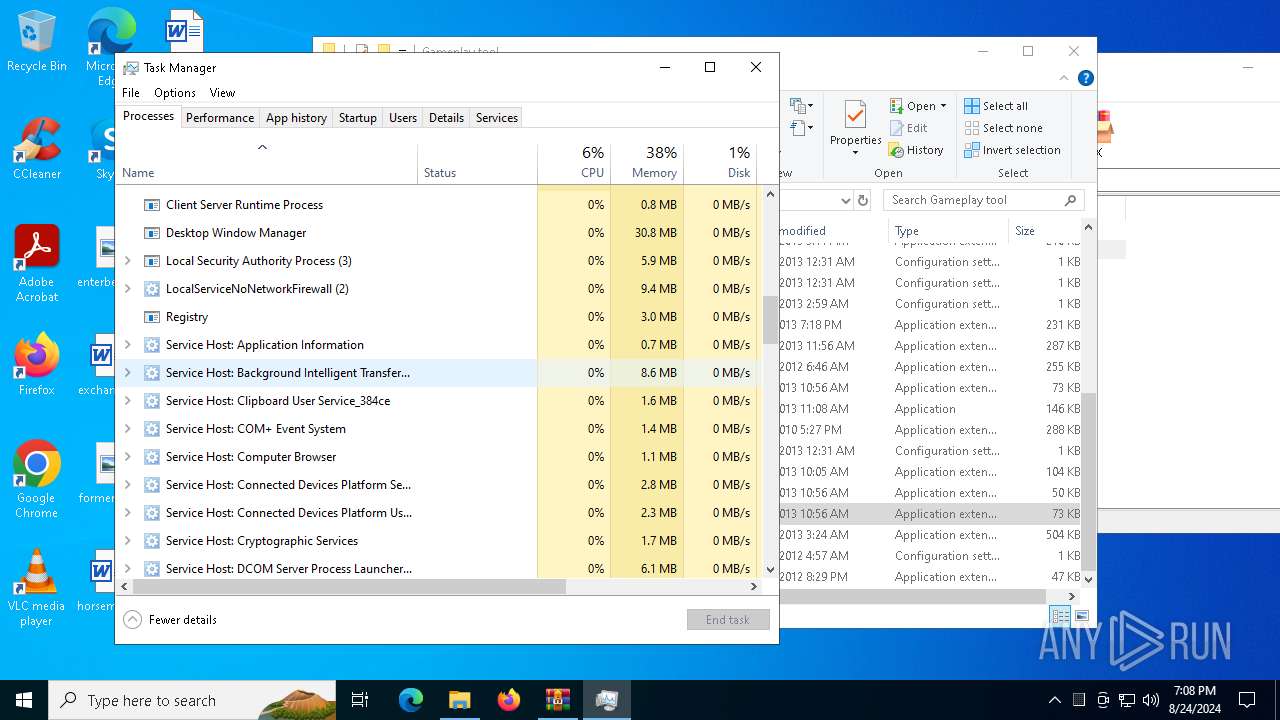This screenshot has height=720, width=1280.
Task: Open the Options menu in Task Manager
Action: tap(175, 93)
